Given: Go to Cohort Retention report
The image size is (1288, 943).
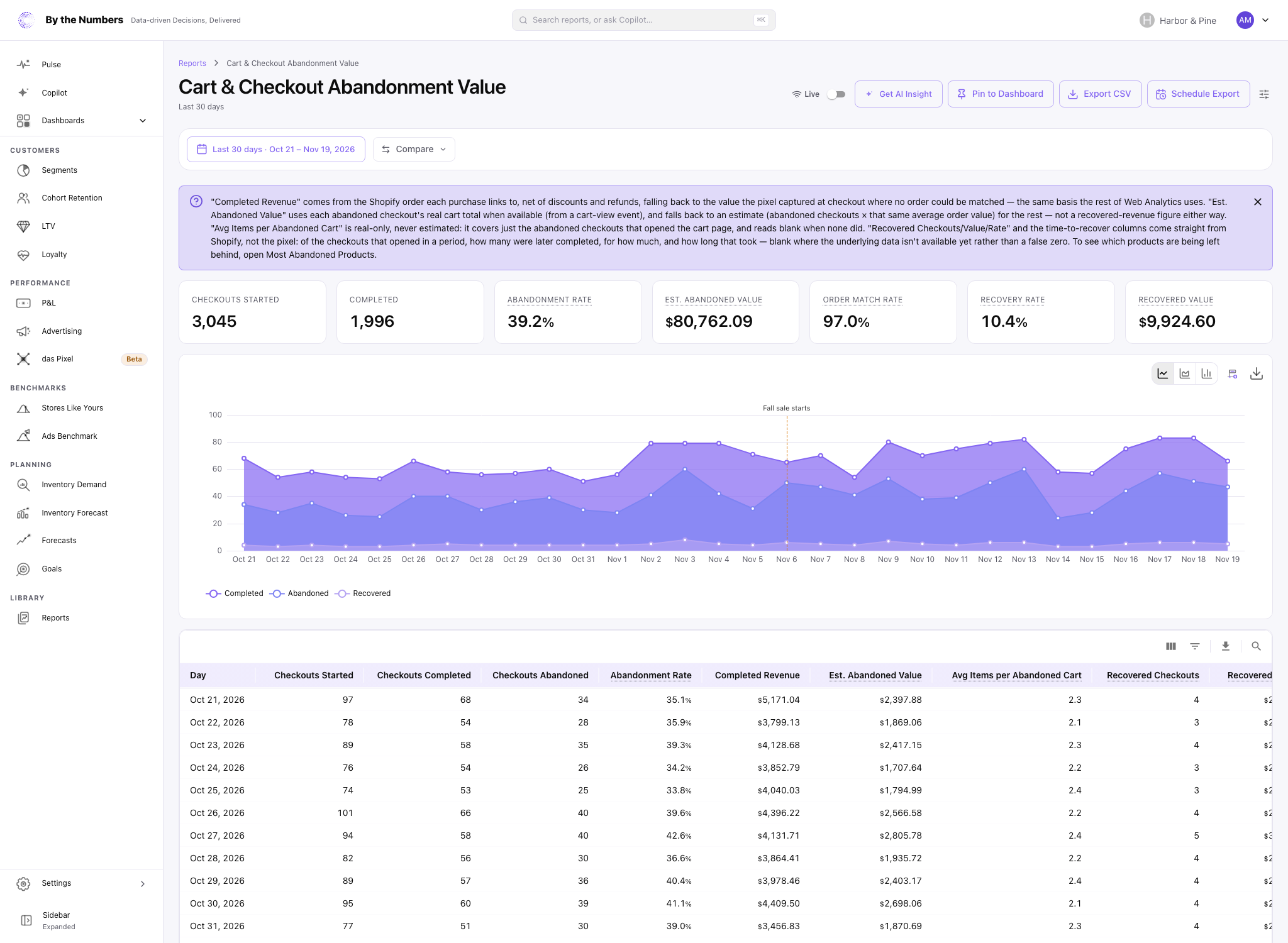Looking at the screenshot, I should (x=81, y=198).
